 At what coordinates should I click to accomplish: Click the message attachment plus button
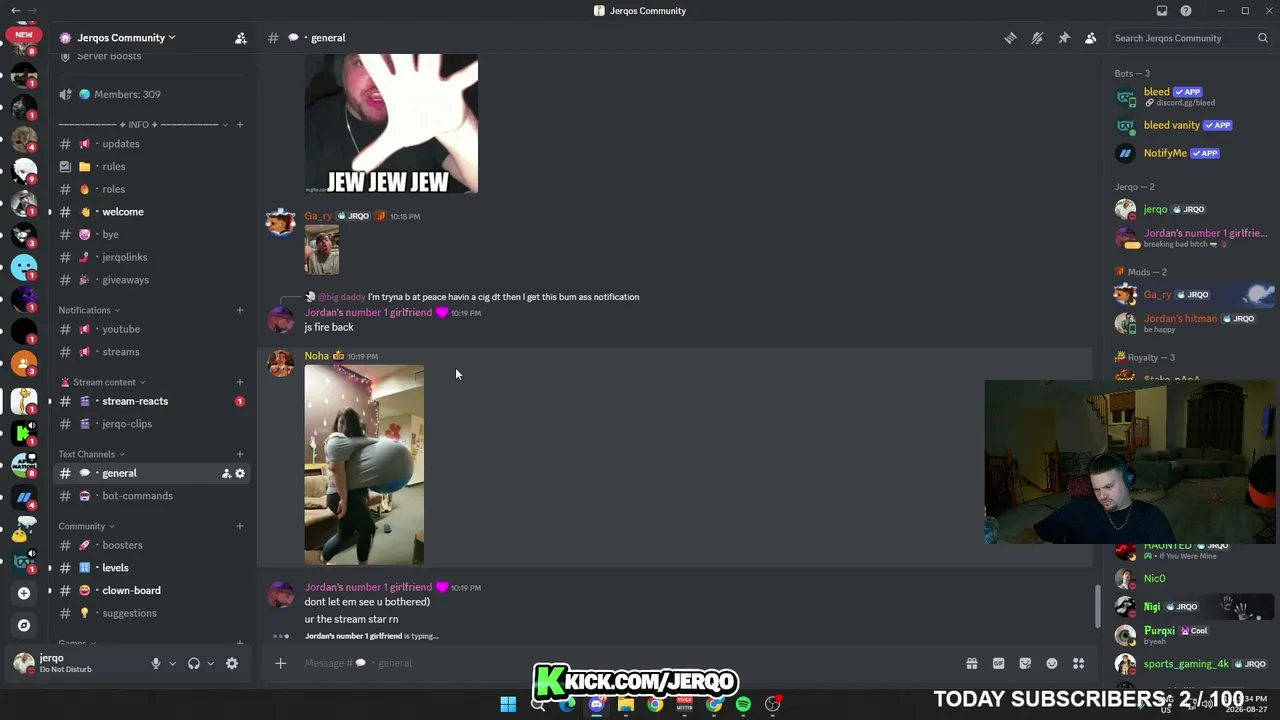[x=281, y=663]
